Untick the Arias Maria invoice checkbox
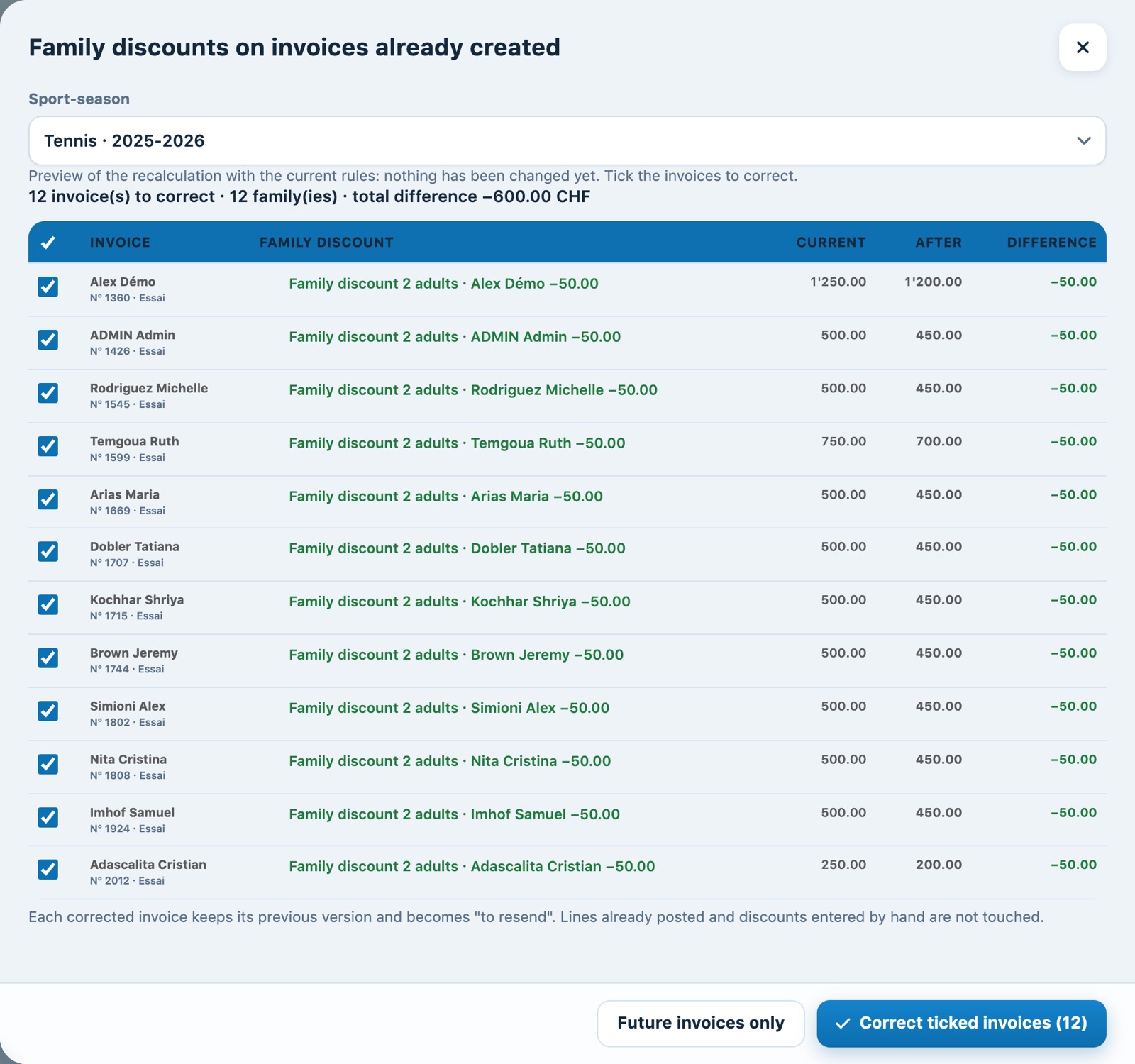 48,499
